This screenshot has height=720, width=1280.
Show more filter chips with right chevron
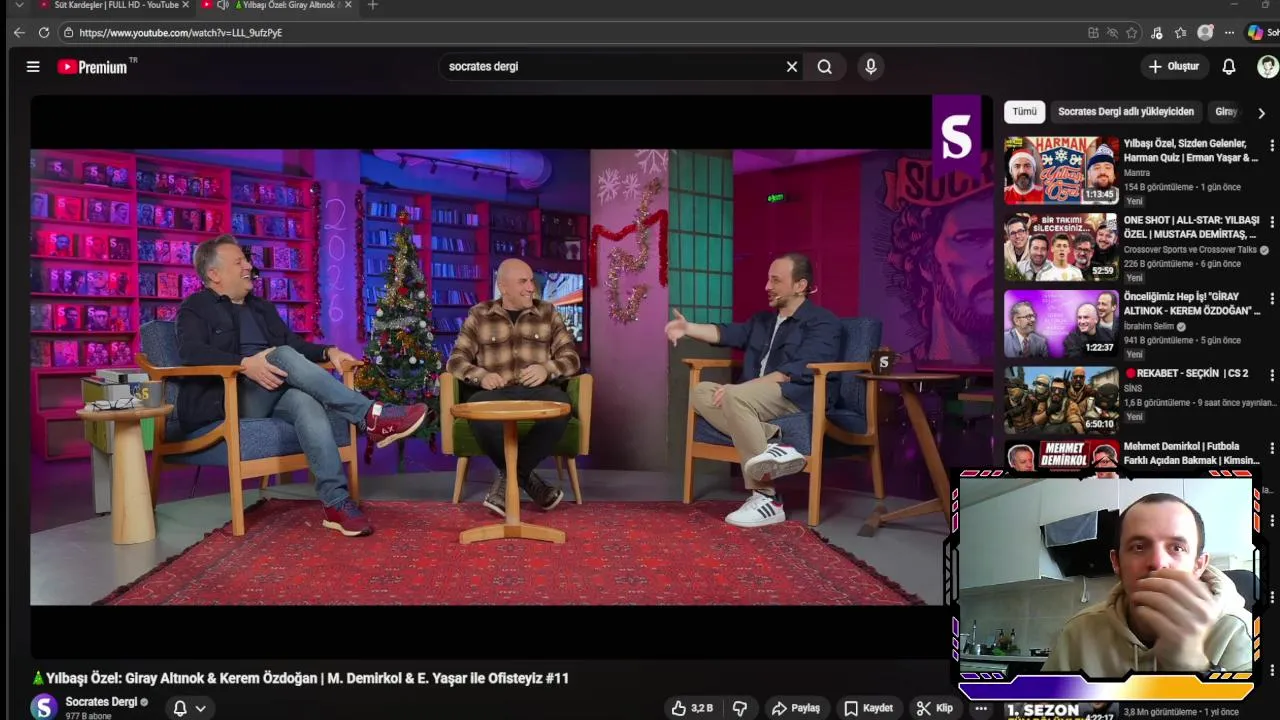point(1261,113)
